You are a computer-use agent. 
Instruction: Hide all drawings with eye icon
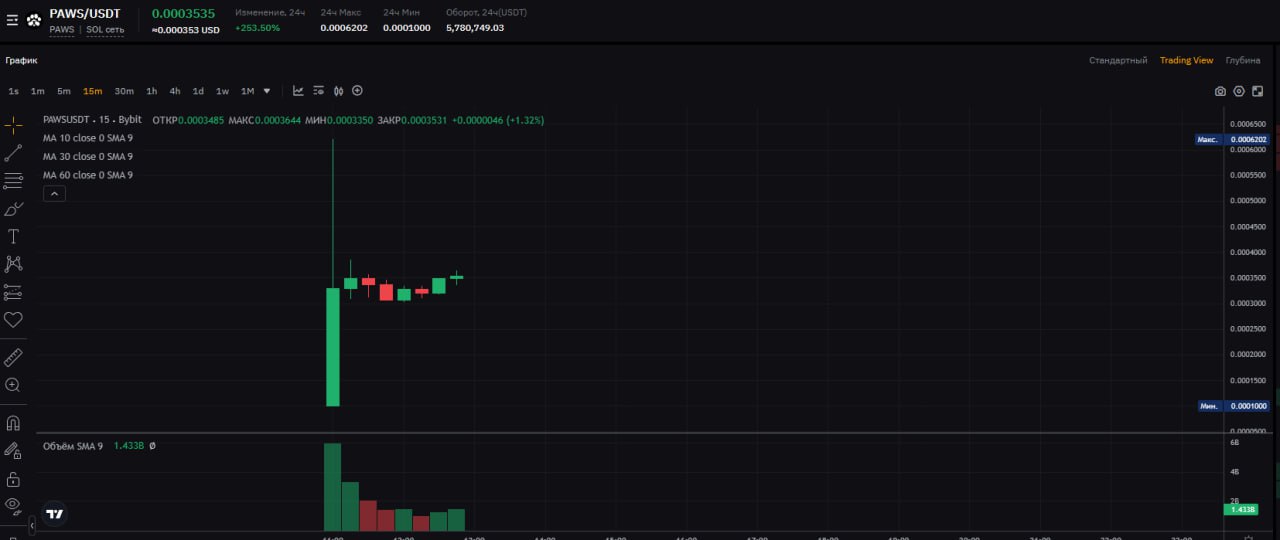pyautogui.click(x=13, y=505)
